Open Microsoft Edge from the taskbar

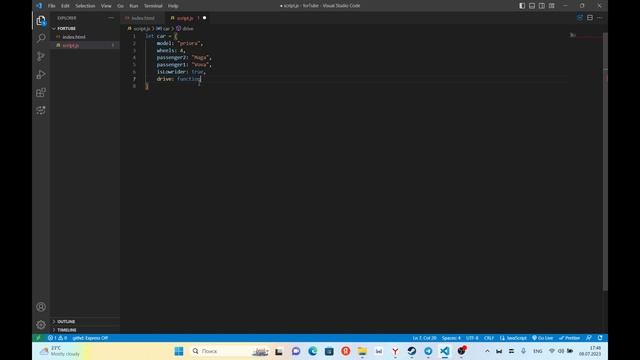coord(313,351)
